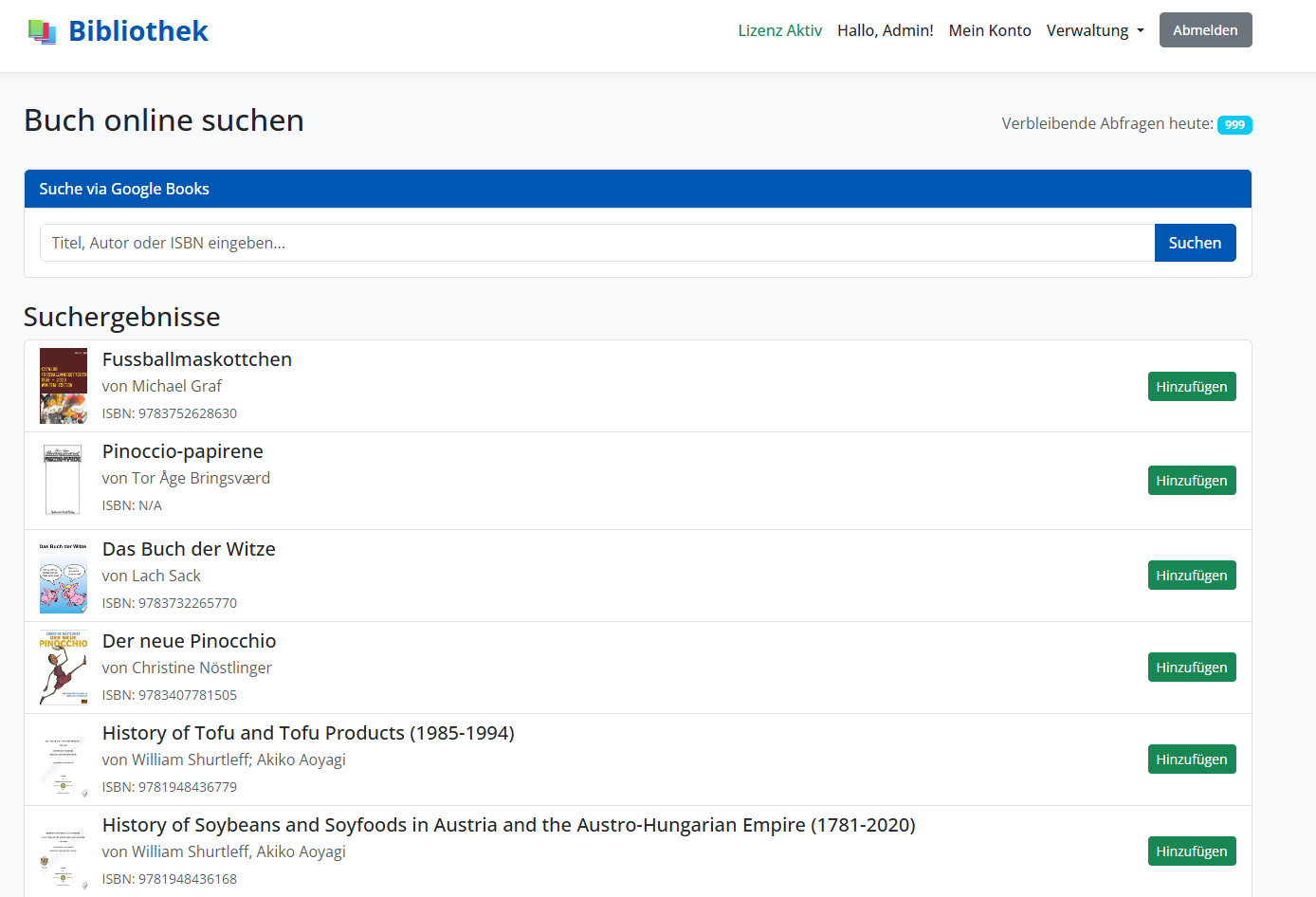The image size is (1316, 897).
Task: Add Der neue Pinocchio to the library
Action: 1192,667
